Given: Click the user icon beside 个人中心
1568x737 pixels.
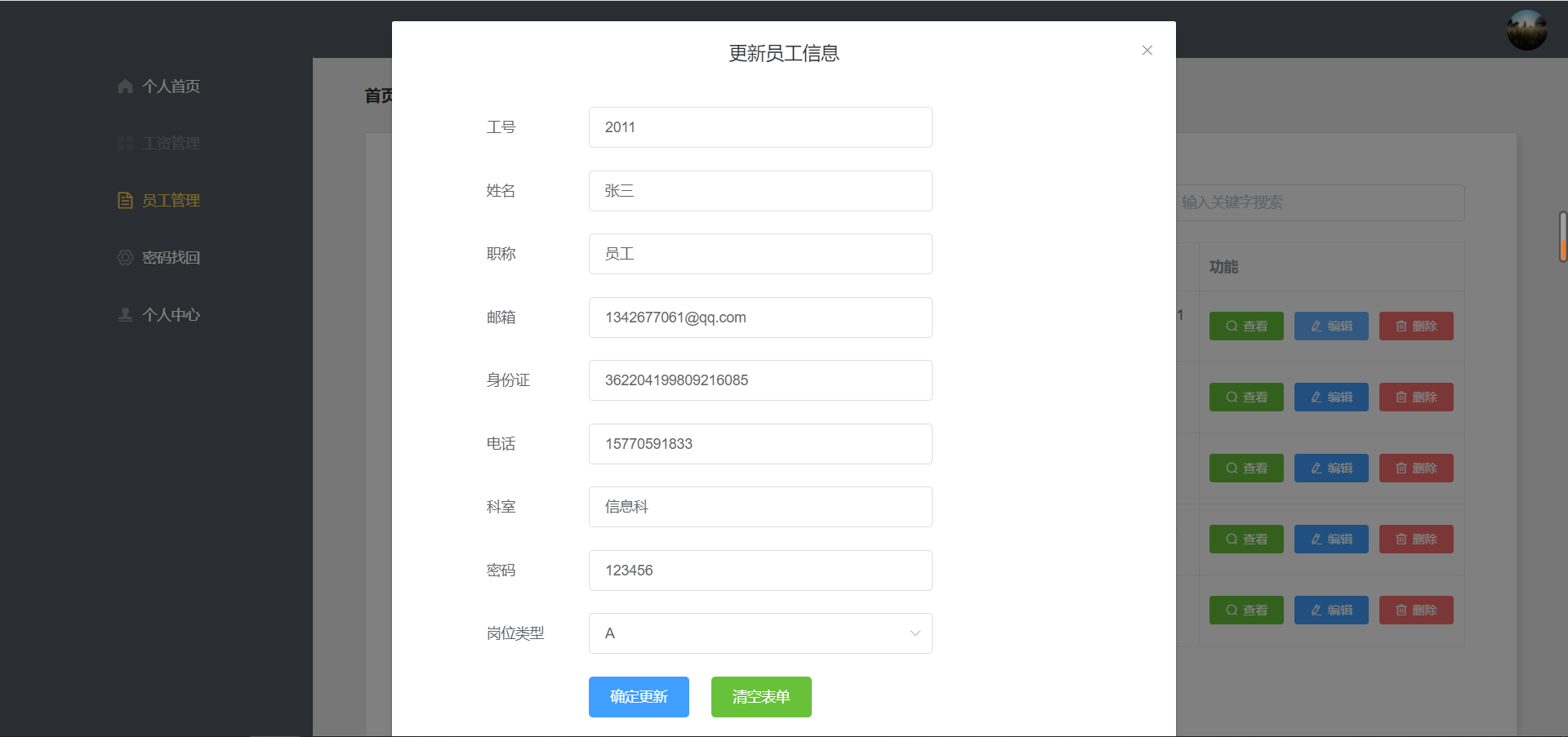Looking at the screenshot, I should [x=125, y=315].
